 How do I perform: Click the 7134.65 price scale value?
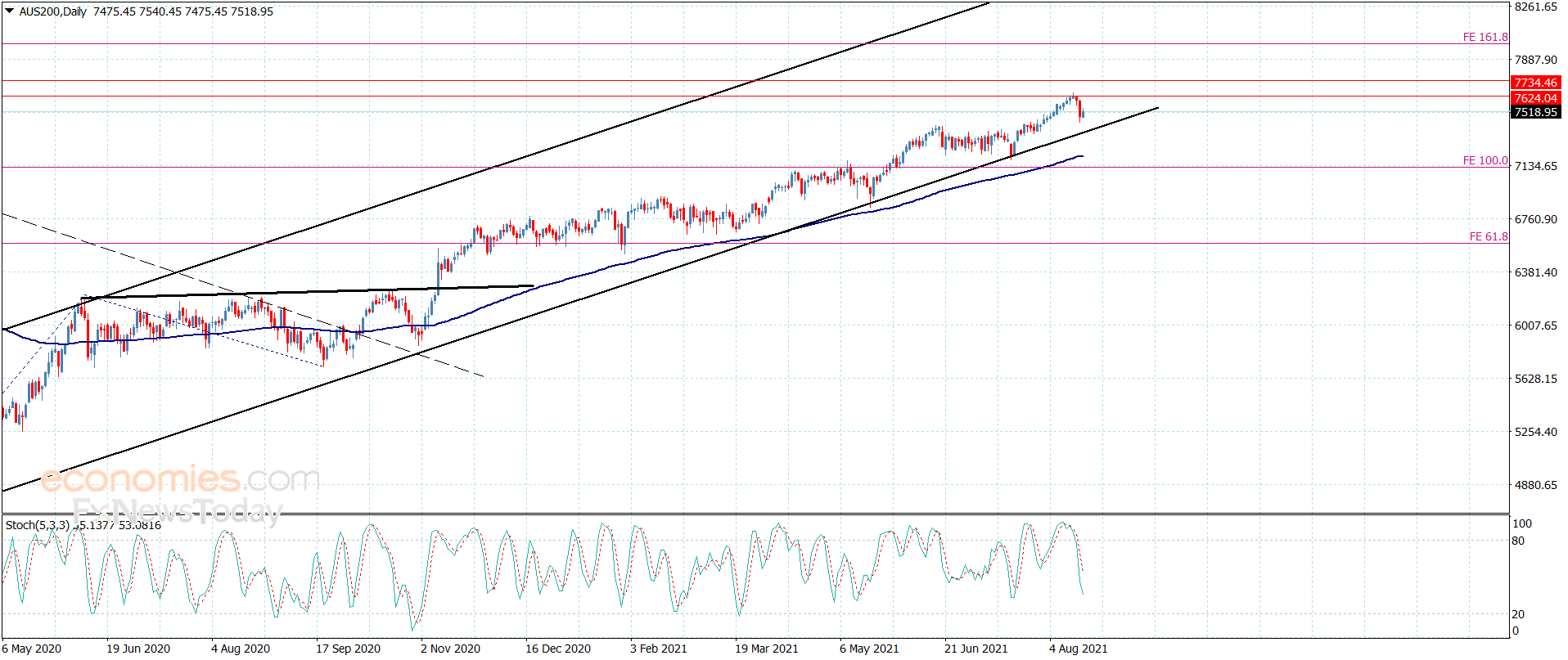[1535, 166]
